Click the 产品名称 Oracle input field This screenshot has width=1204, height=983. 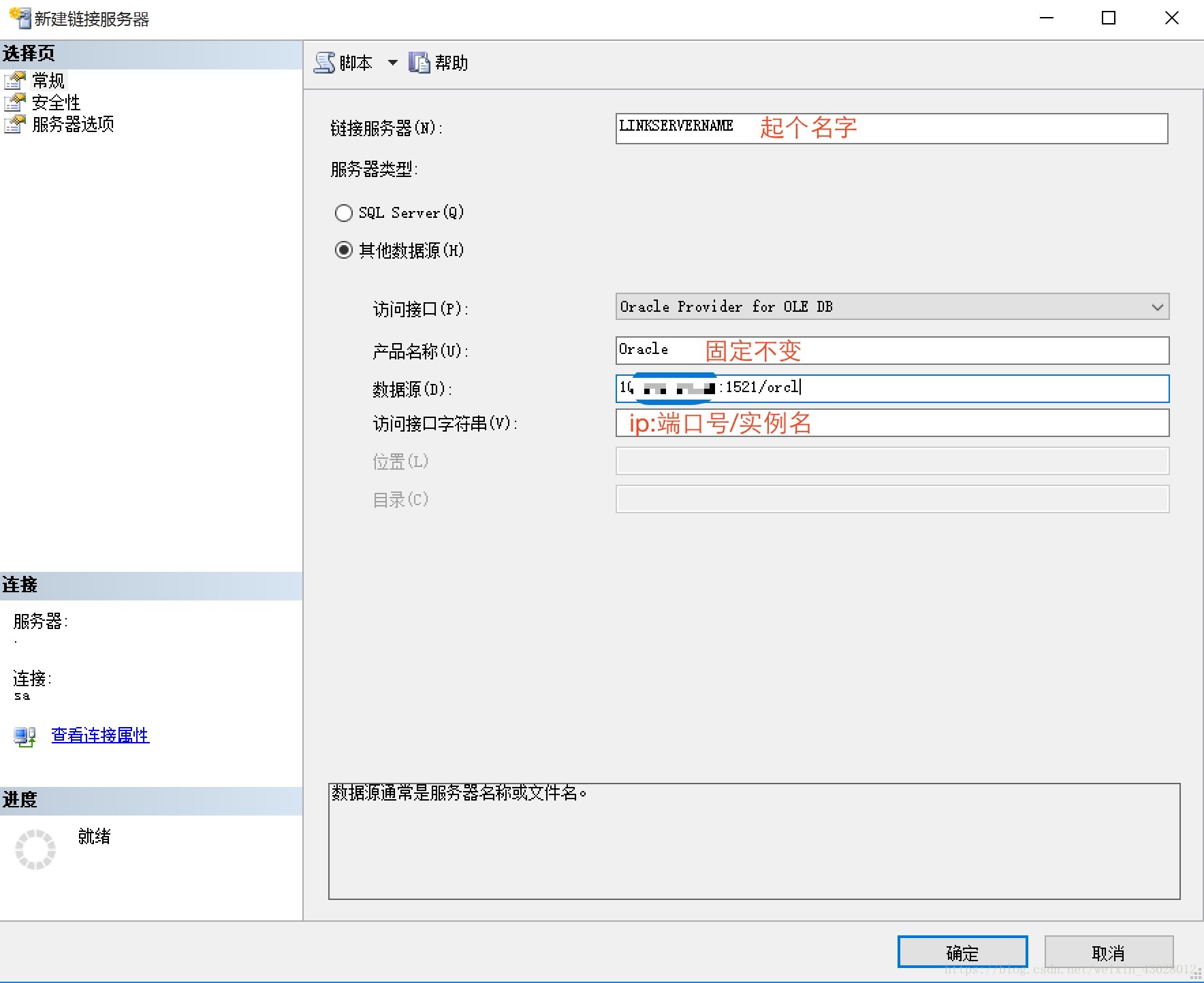892,351
